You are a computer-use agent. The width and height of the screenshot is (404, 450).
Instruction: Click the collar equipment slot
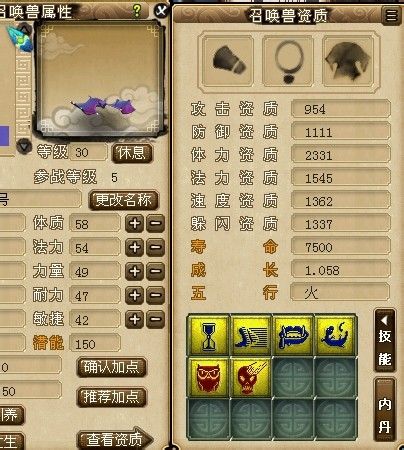288,61
